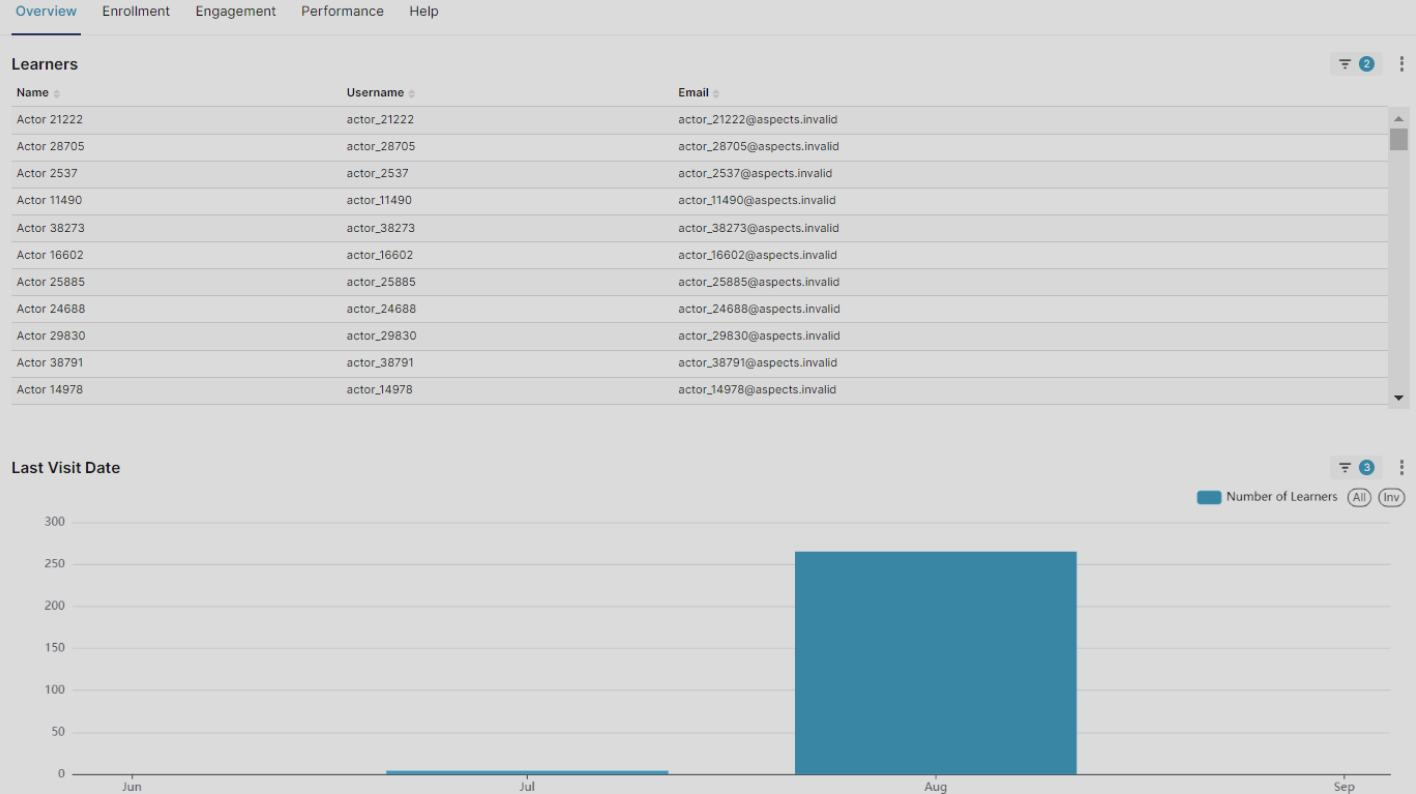Click the large Aug bar in chart
This screenshot has width=1416, height=794.
936,663
